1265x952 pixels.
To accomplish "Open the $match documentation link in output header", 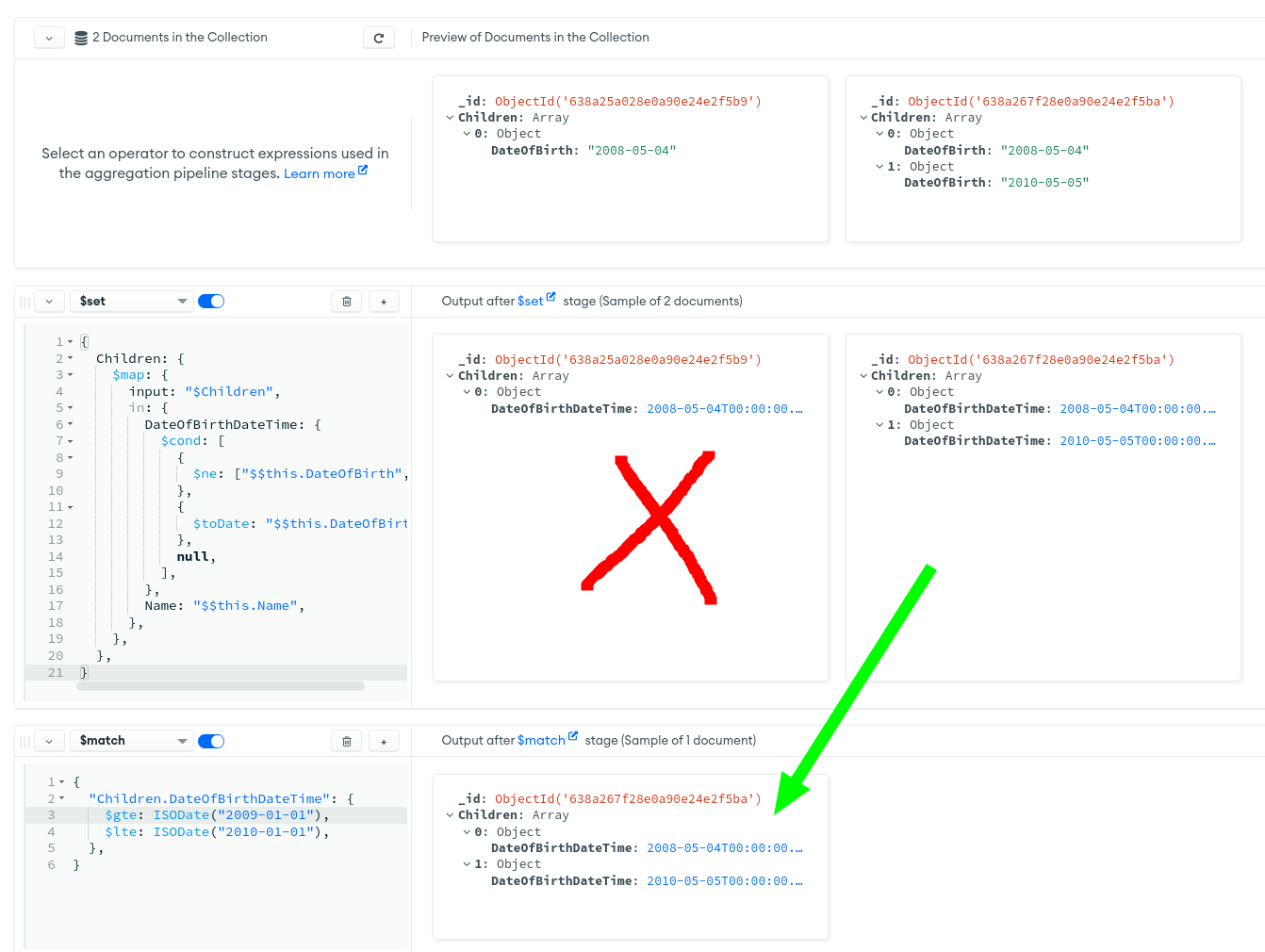I will click(x=546, y=741).
